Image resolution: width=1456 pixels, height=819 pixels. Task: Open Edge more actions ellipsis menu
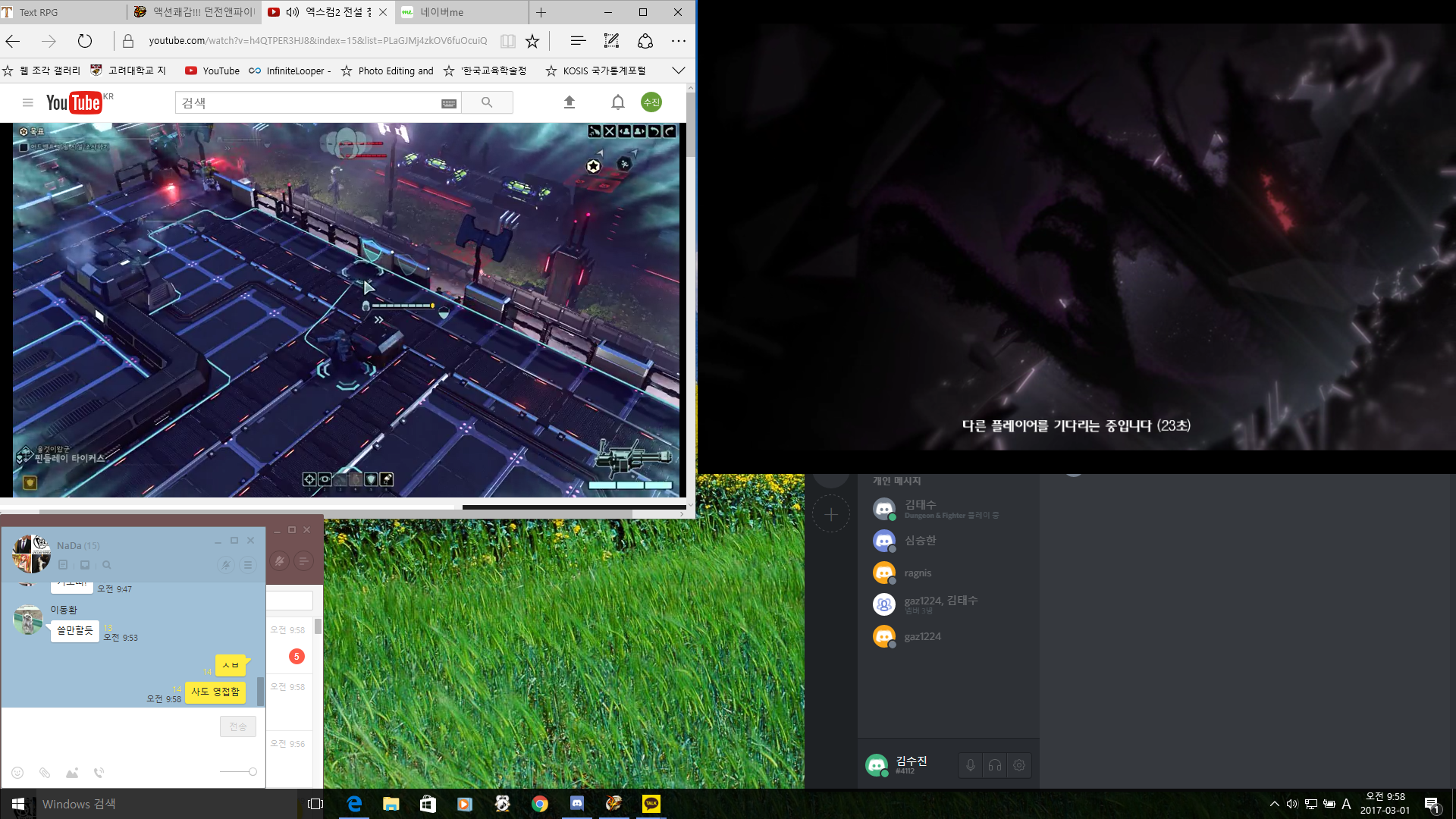(679, 41)
